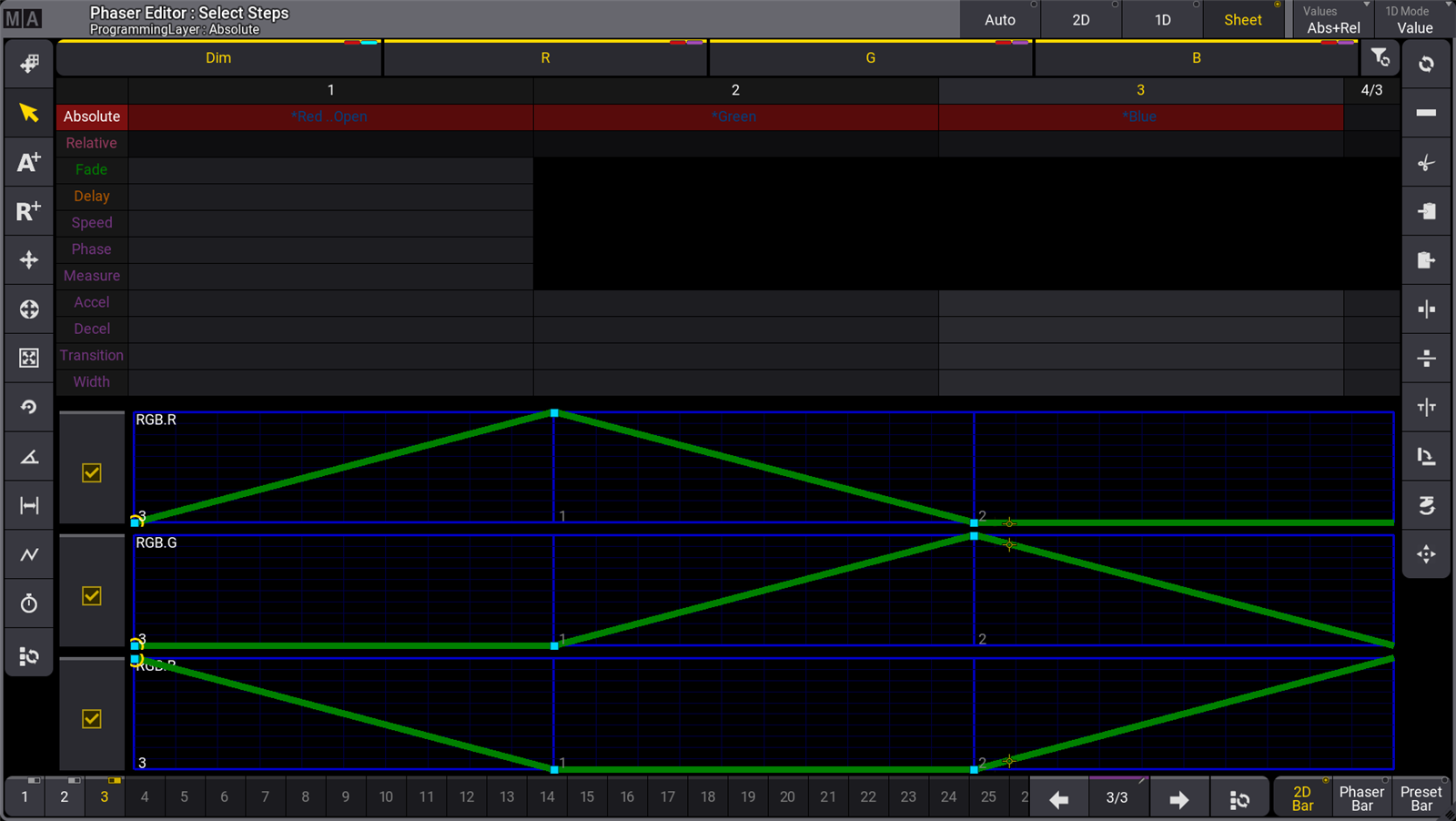Enable the Auto view mode button
This screenshot has width=1456, height=821.
click(x=999, y=20)
